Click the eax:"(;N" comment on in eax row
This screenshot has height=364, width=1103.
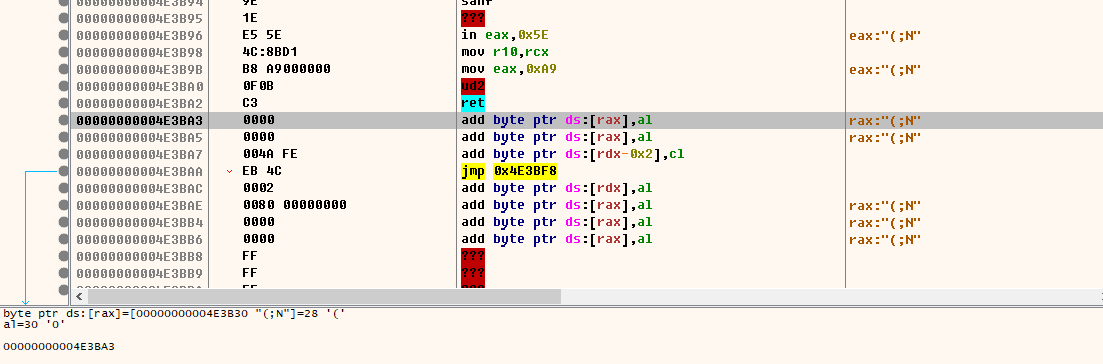point(886,35)
